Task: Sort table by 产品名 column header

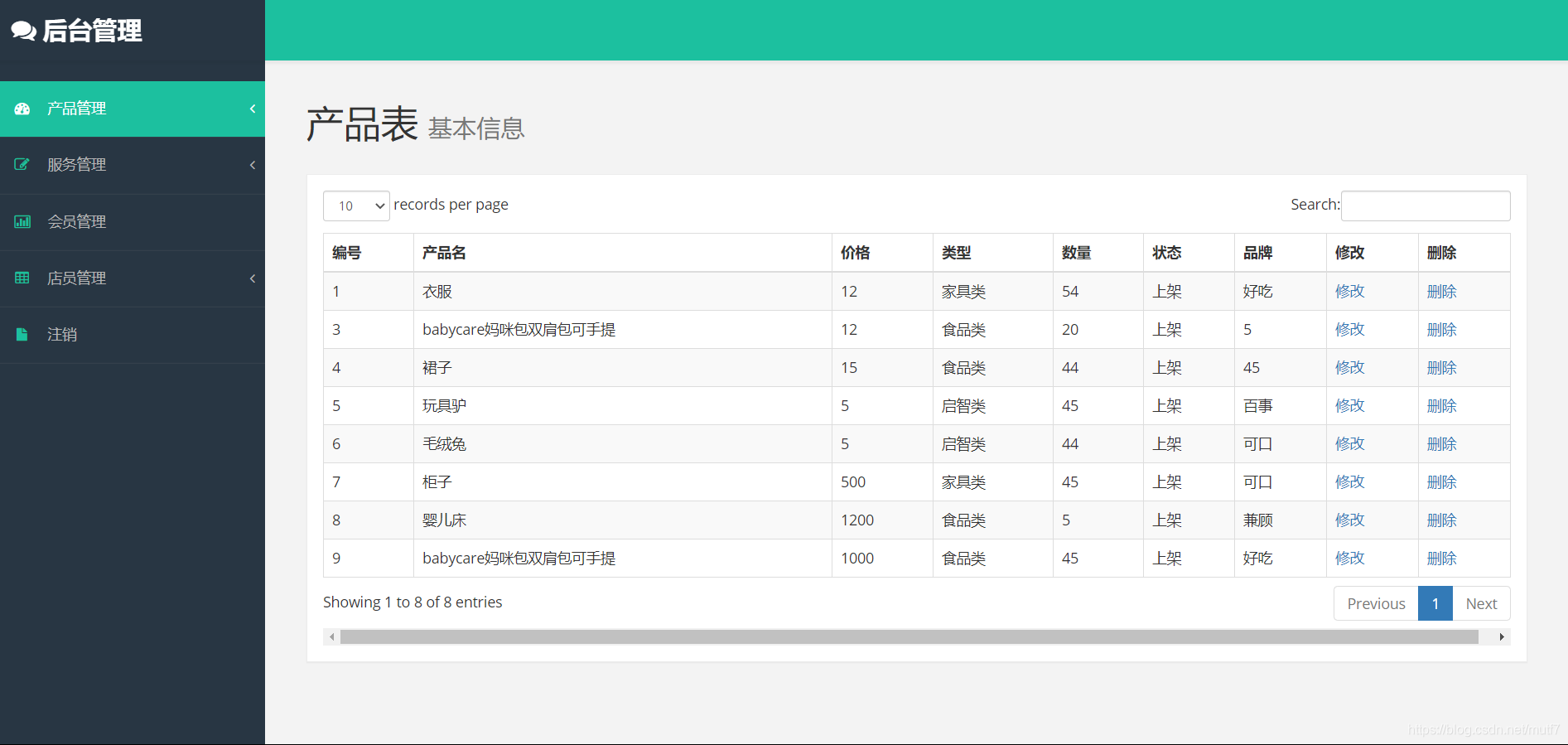Action: point(623,253)
